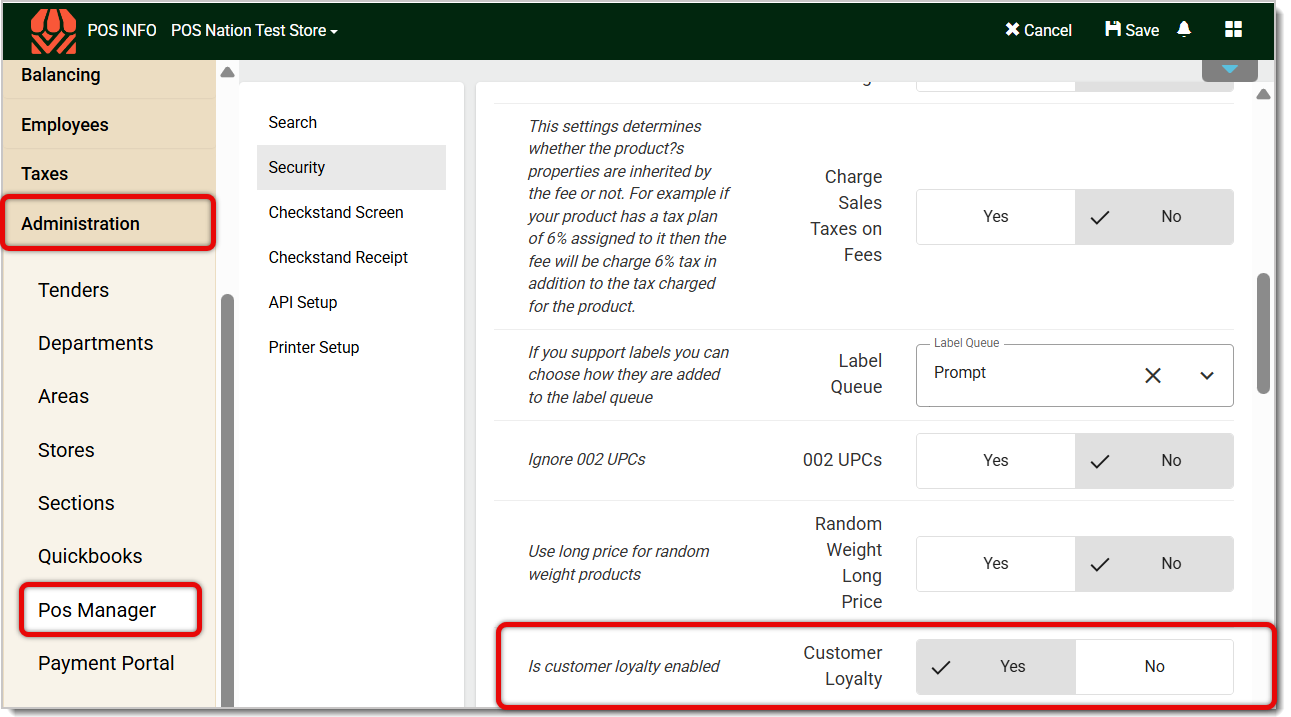Open the apps grid icon

[x=1233, y=29]
